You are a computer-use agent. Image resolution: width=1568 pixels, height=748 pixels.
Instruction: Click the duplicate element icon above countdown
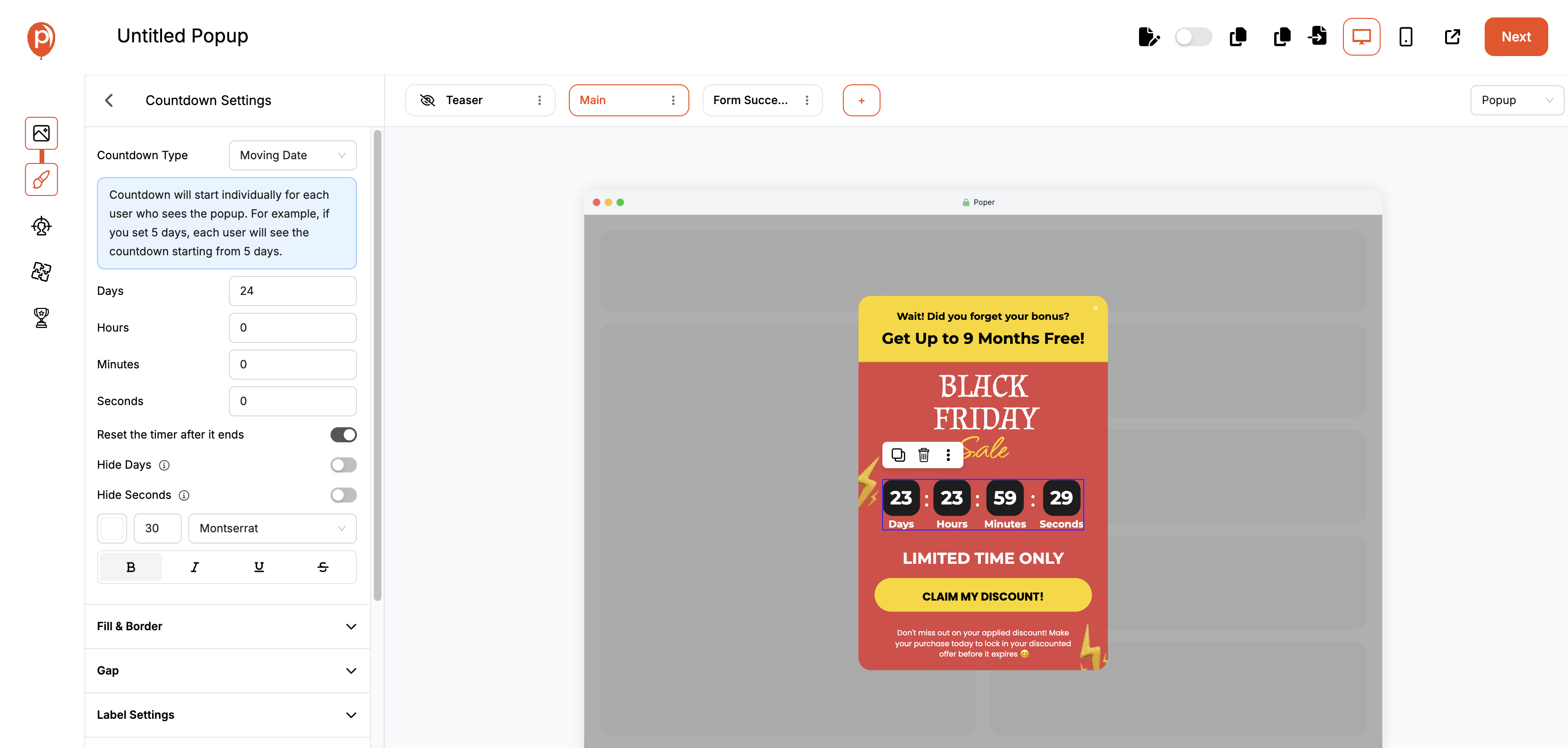pos(898,455)
